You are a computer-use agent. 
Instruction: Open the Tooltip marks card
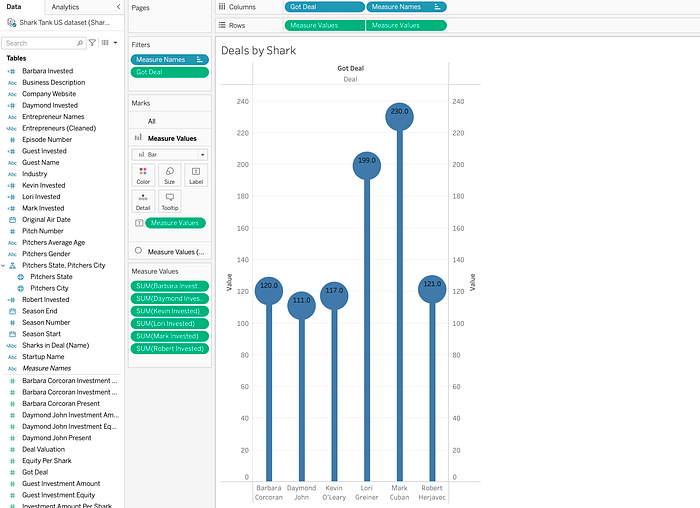(170, 201)
